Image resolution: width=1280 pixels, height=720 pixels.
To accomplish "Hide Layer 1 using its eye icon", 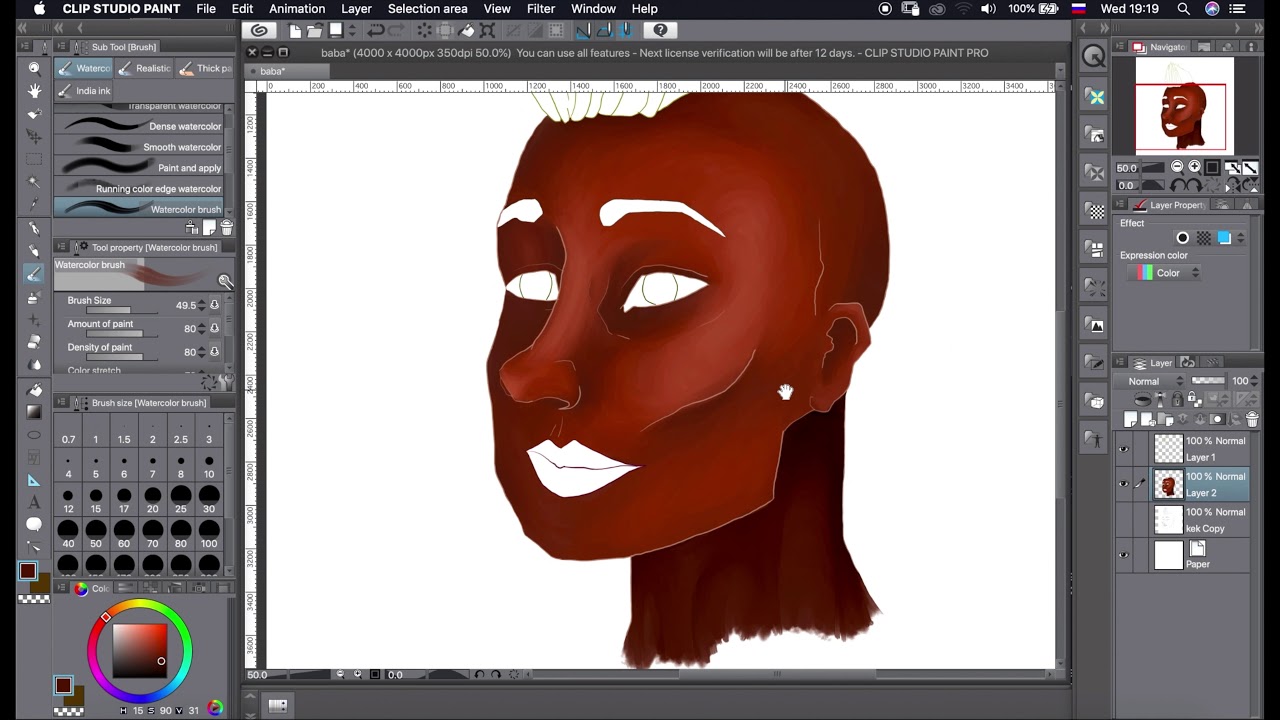I will pos(1123,449).
